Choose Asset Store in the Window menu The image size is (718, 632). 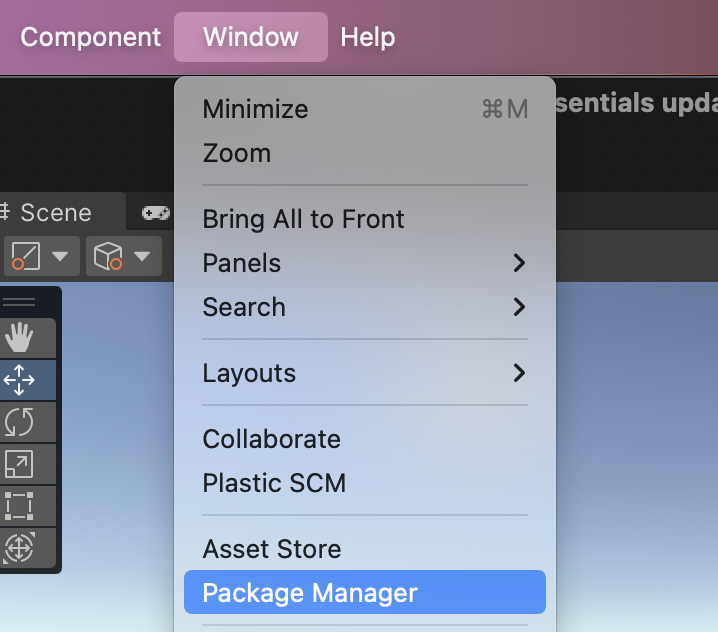pyautogui.click(x=272, y=549)
